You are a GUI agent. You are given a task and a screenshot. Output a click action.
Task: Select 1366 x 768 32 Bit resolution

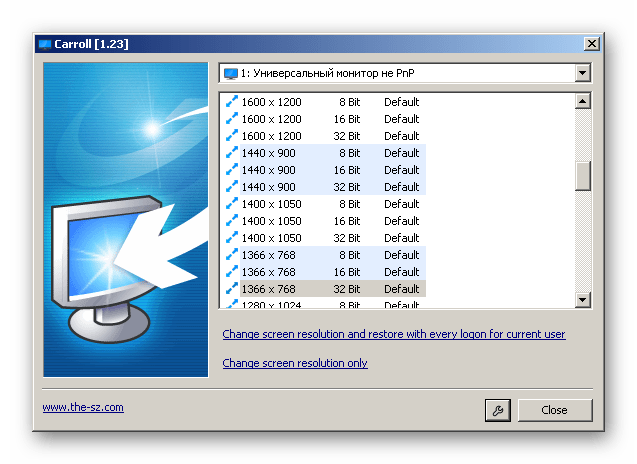[x=322, y=289]
